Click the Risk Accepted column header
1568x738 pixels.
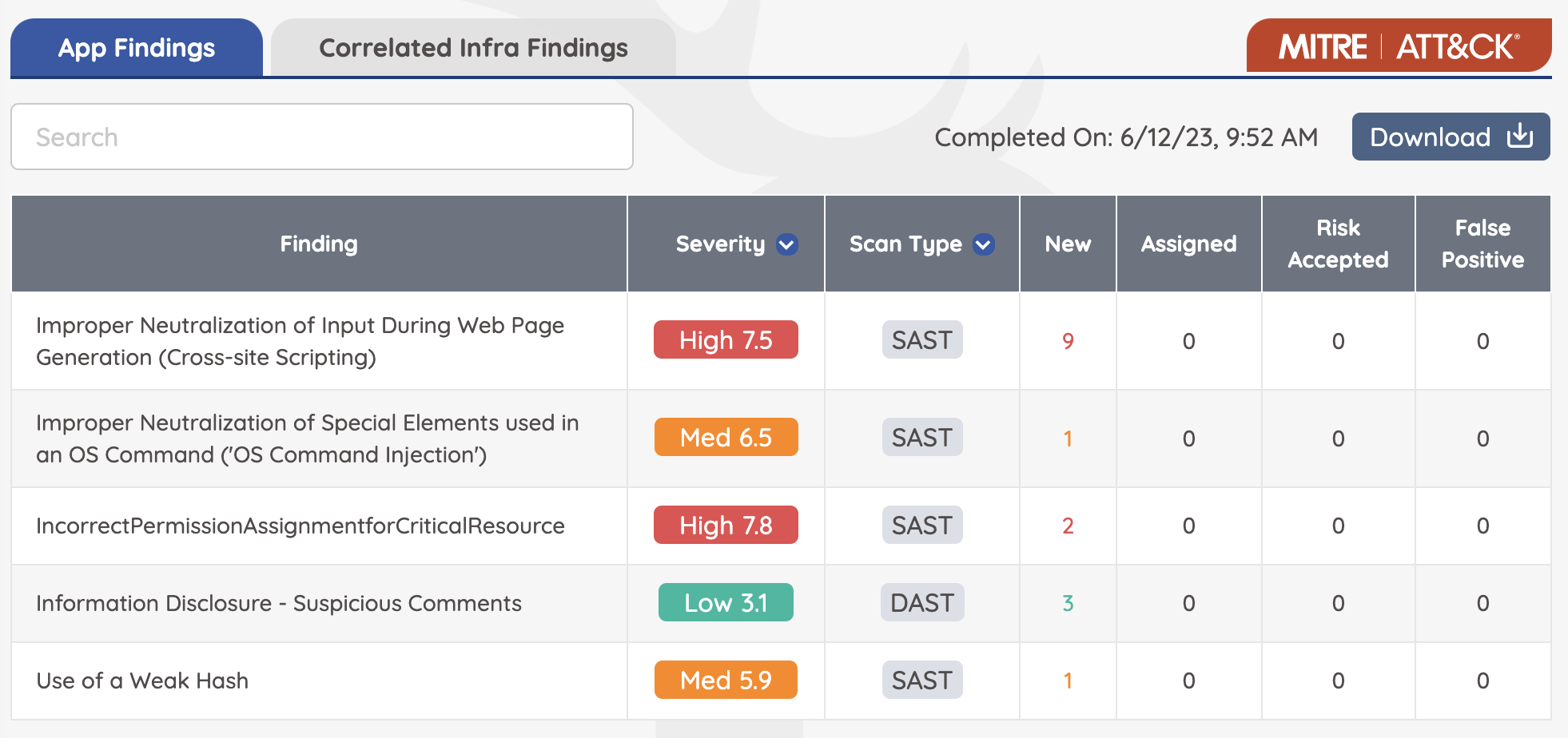(1338, 244)
